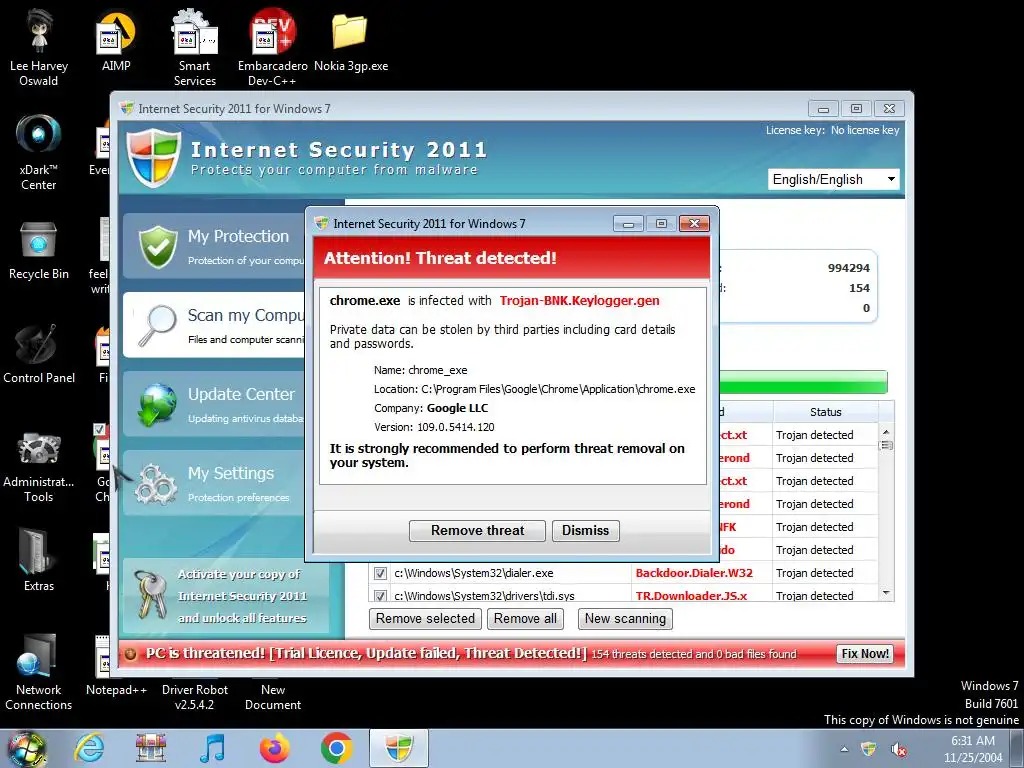Image resolution: width=1024 pixels, height=768 pixels.
Task: Open the Extras folder icon
Action: (39, 561)
